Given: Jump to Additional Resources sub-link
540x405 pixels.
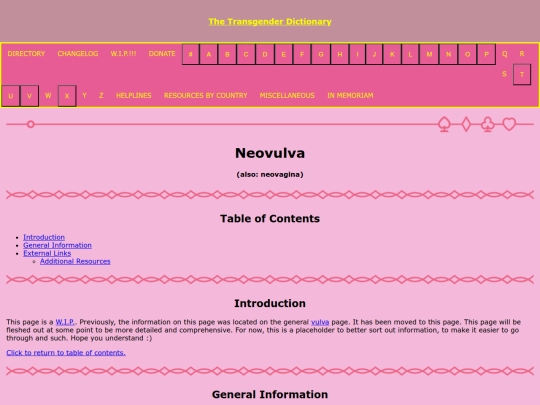Looking at the screenshot, I should click(75, 261).
